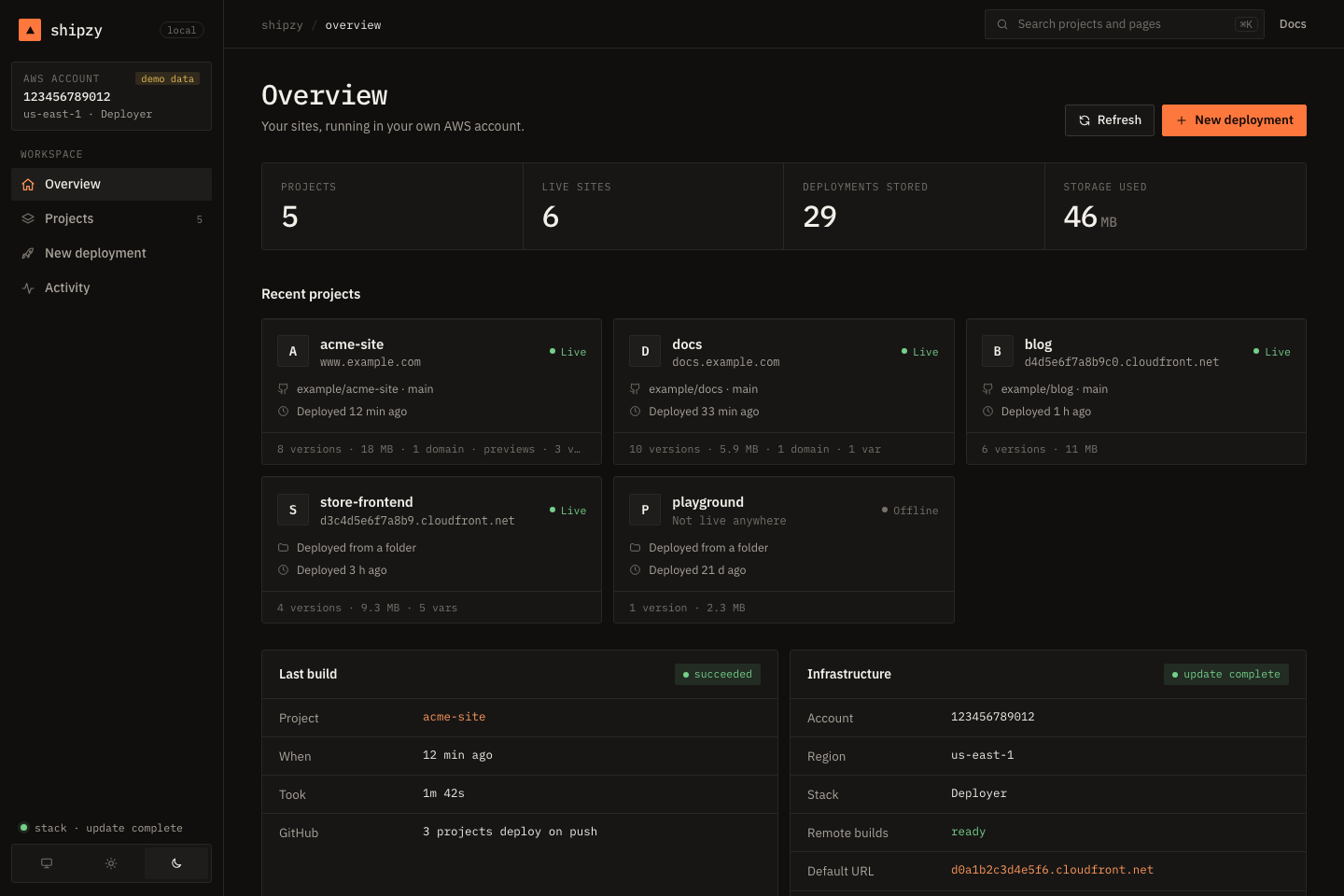Open d0a1b2c3d4e5f6.cloudfront.net default URL
The height and width of the screenshot is (896, 1344).
coord(1052,870)
